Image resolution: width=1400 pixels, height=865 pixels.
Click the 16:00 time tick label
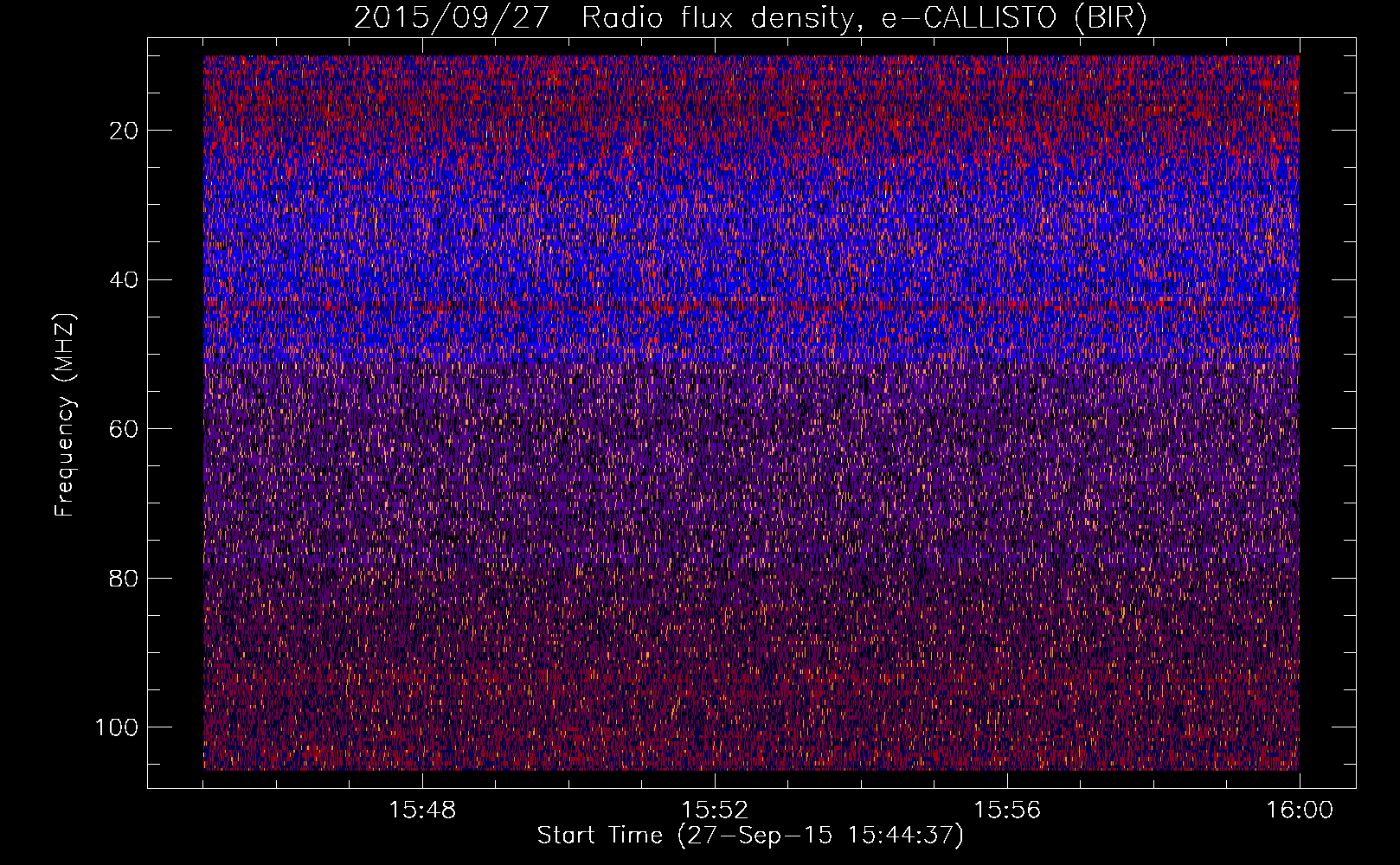[1300, 811]
